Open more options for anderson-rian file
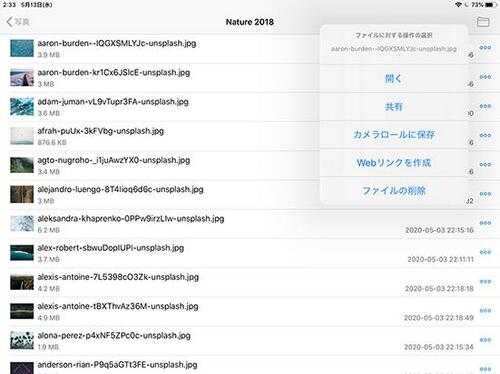 [485, 369]
